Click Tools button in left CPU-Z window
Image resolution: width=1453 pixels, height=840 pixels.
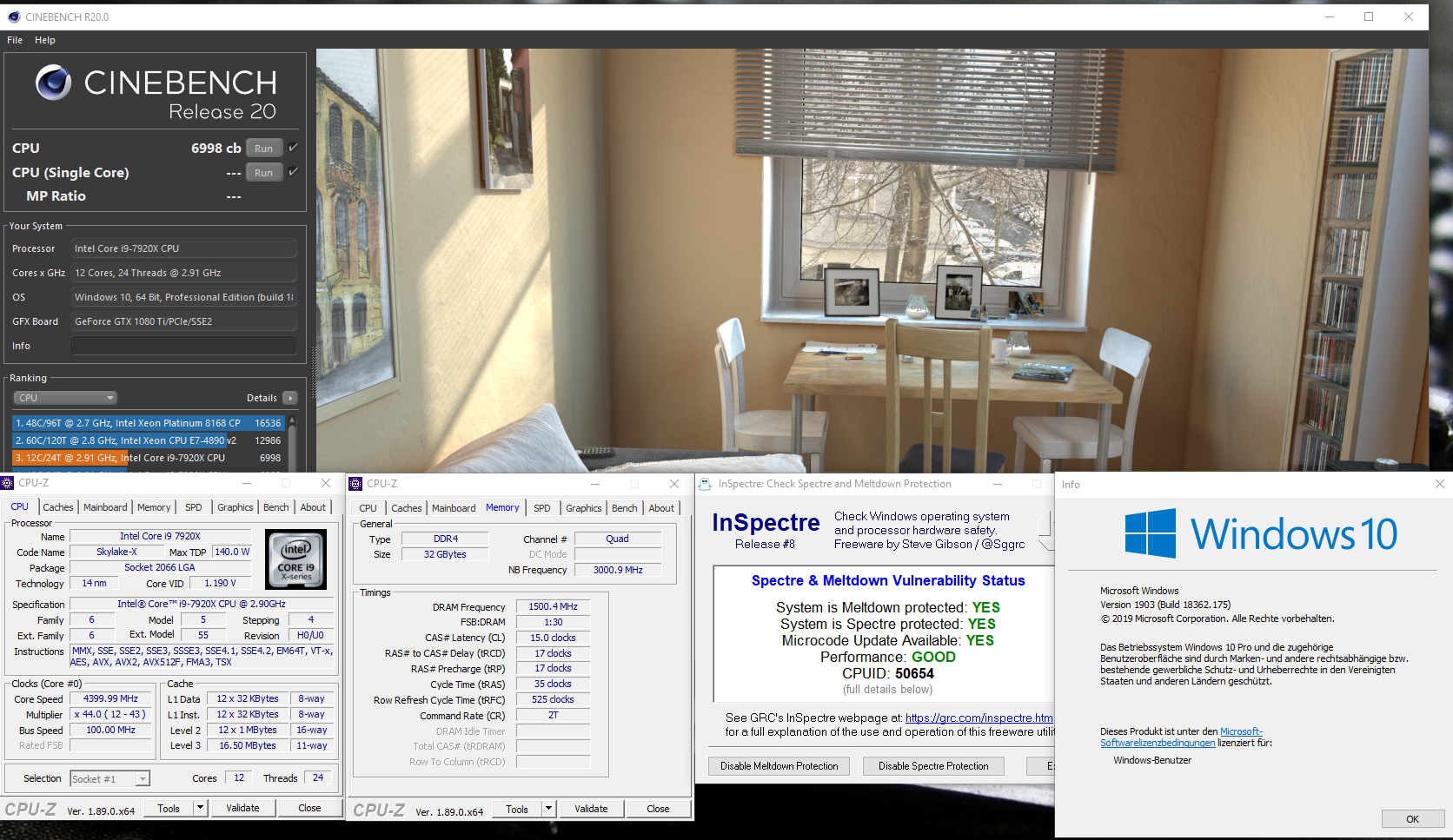click(x=169, y=809)
